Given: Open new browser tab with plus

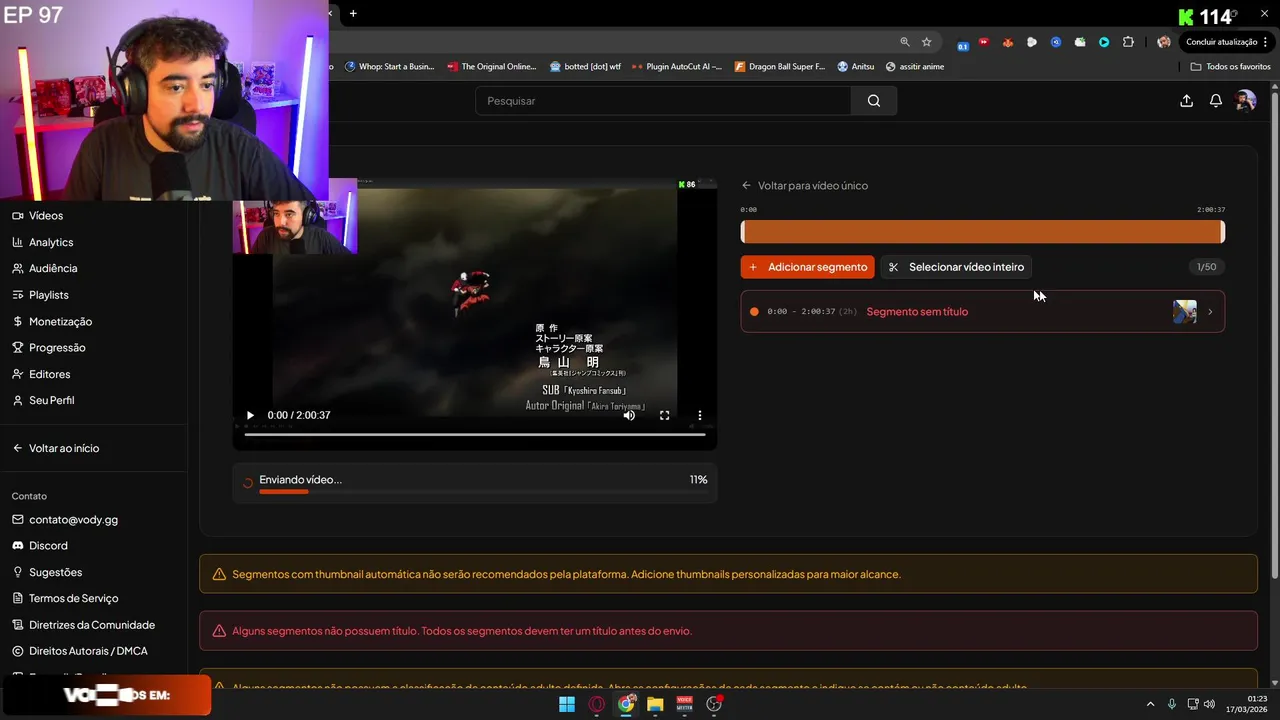Looking at the screenshot, I should point(353,13).
